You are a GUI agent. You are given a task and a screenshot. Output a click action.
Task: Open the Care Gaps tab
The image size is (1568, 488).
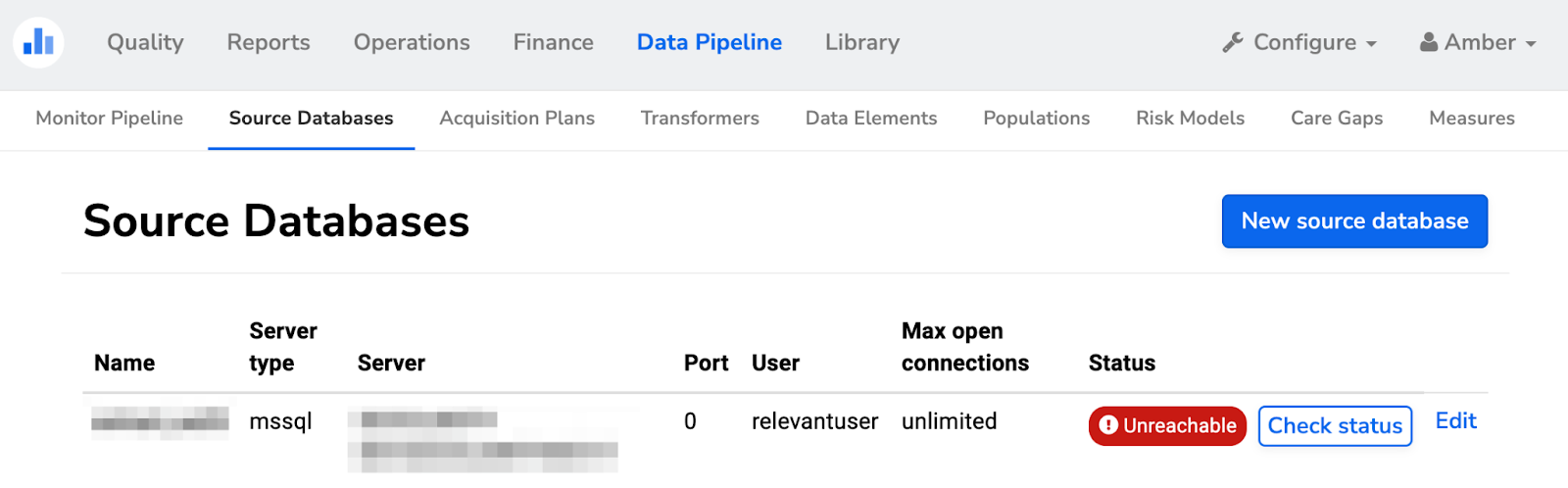1337,119
